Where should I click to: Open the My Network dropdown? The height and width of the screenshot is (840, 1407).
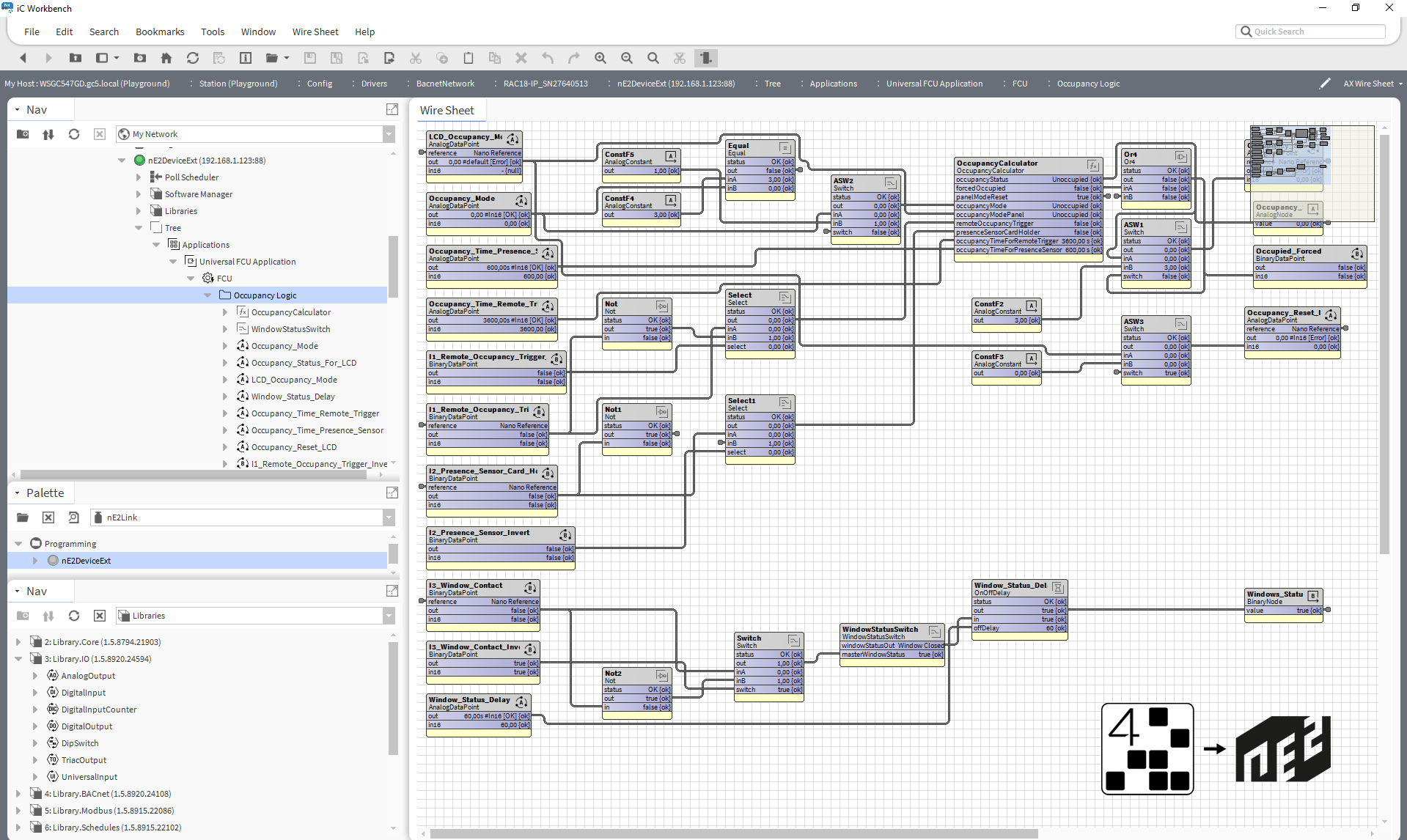[389, 134]
